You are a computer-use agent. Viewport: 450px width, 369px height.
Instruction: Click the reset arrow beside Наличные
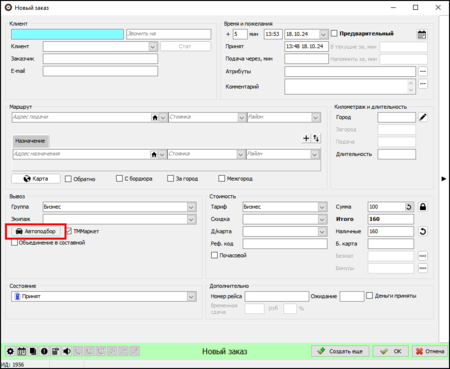coord(423,231)
